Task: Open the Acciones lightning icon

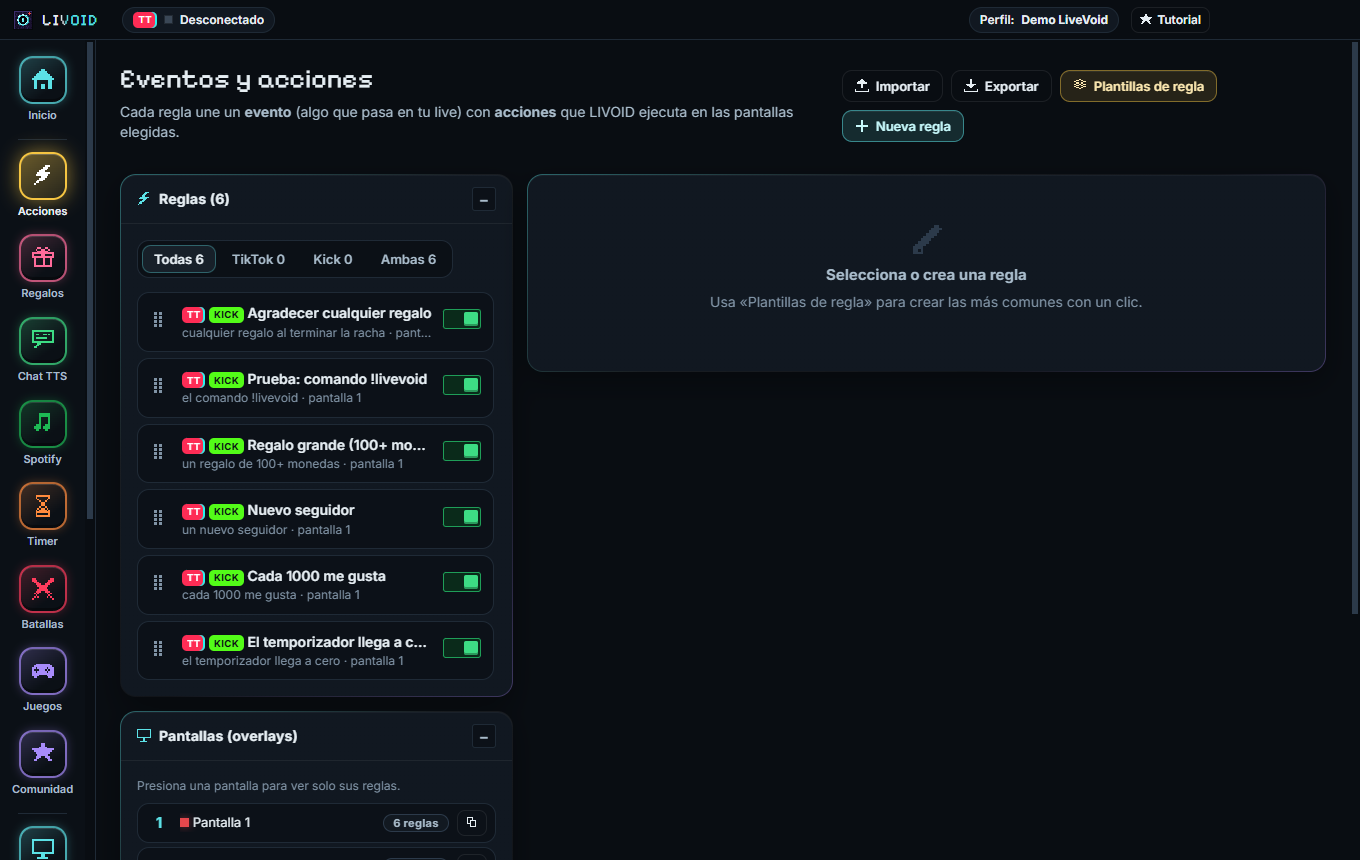Action: click(x=43, y=176)
